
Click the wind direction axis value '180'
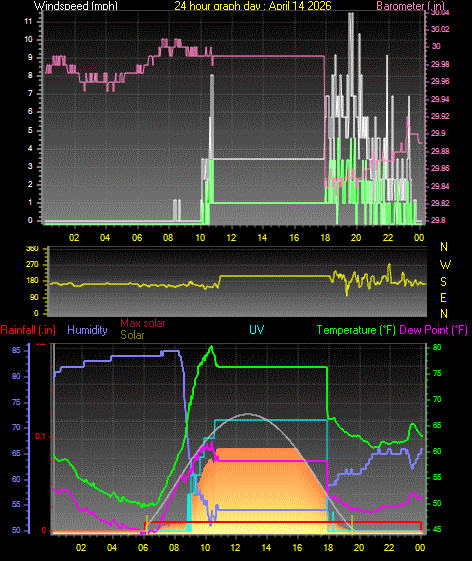[32, 281]
